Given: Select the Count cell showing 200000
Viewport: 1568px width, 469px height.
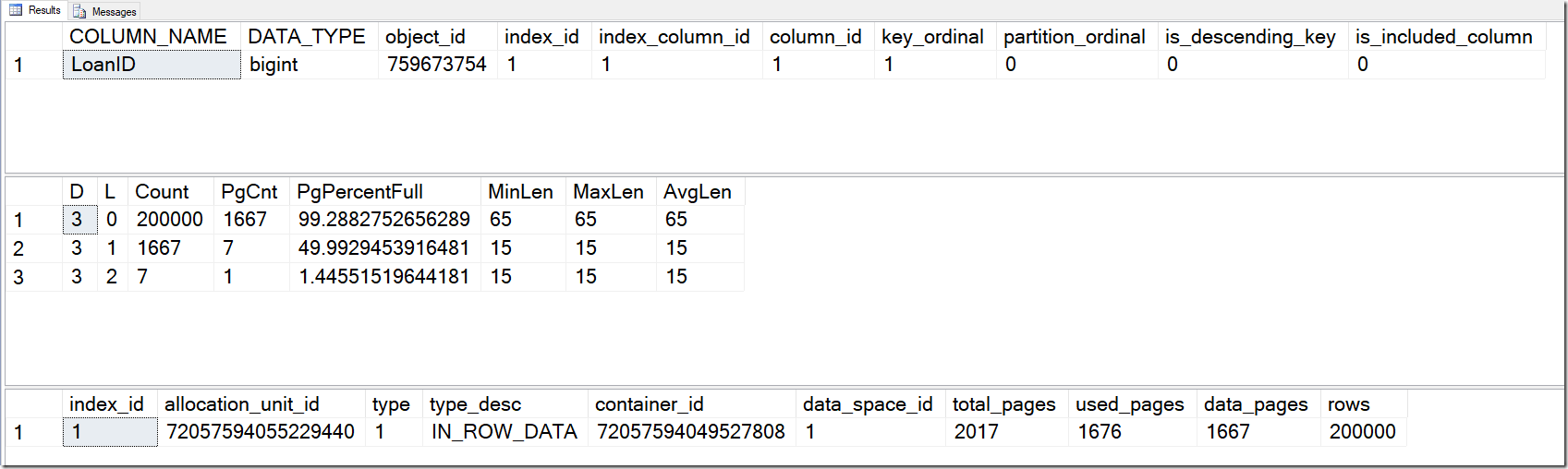Looking at the screenshot, I should 170,220.
